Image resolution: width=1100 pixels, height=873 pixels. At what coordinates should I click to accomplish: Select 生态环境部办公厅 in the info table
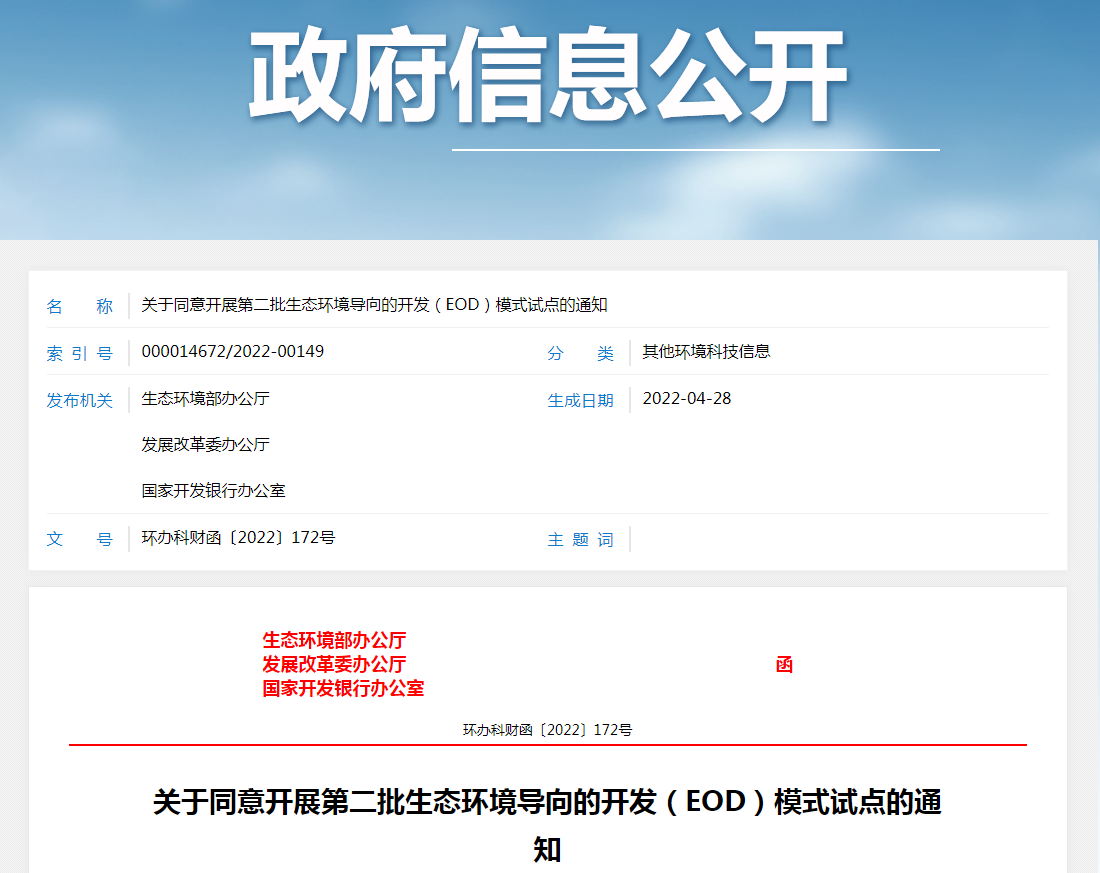click(x=205, y=399)
